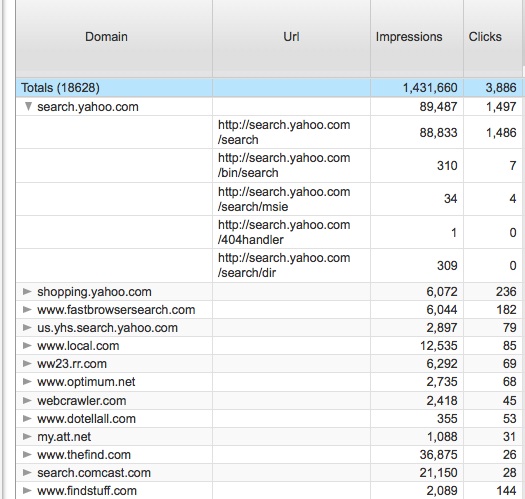Click the total impressions value 1,431,660
The width and height of the screenshot is (525, 499).
pyautogui.click(x=430, y=88)
